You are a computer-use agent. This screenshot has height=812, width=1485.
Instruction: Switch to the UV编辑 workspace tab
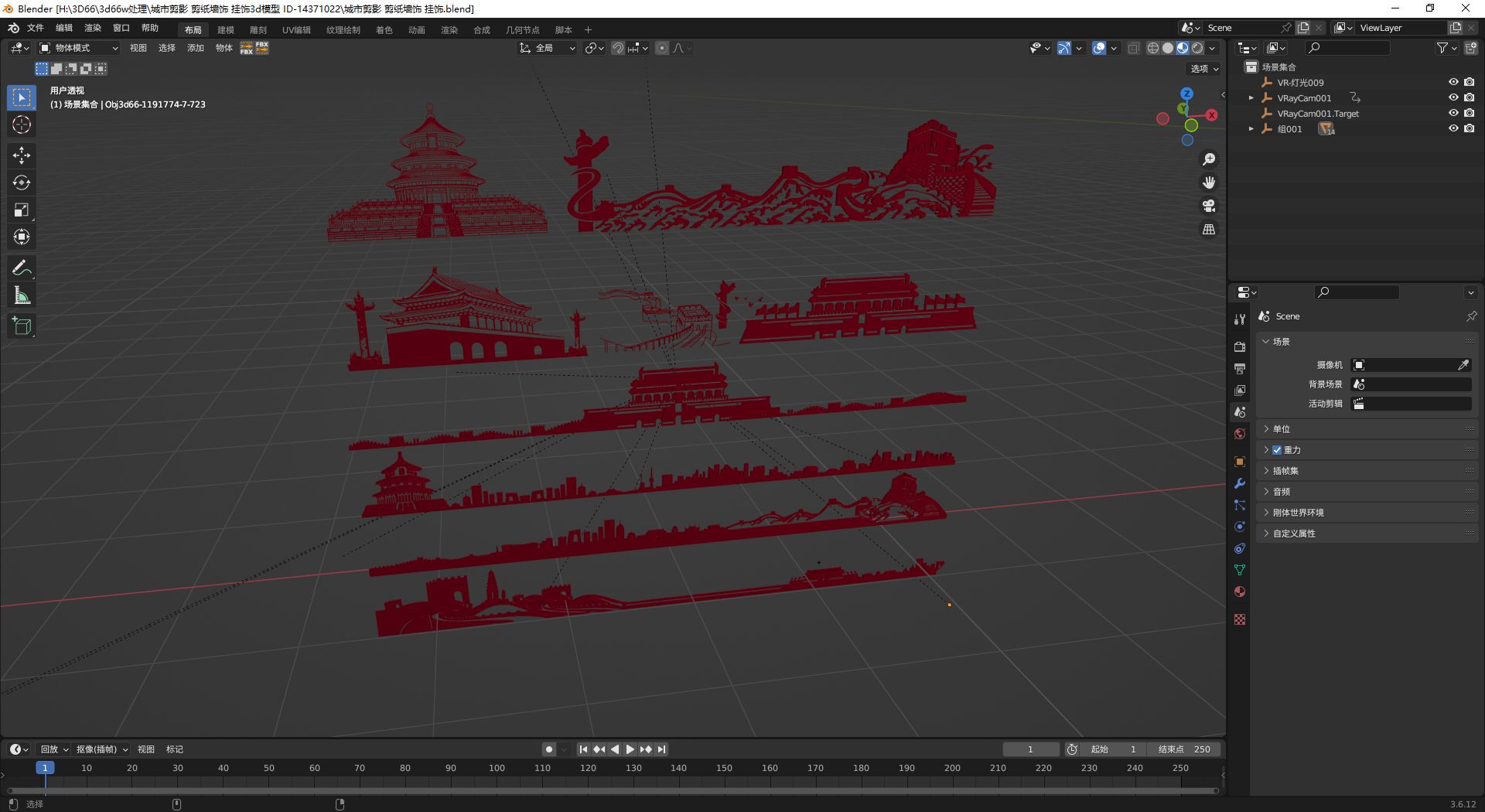click(x=296, y=30)
